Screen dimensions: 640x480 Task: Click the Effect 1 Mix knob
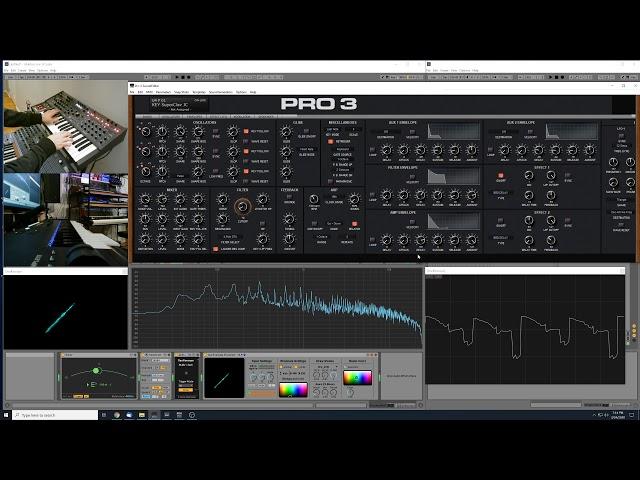529,176
